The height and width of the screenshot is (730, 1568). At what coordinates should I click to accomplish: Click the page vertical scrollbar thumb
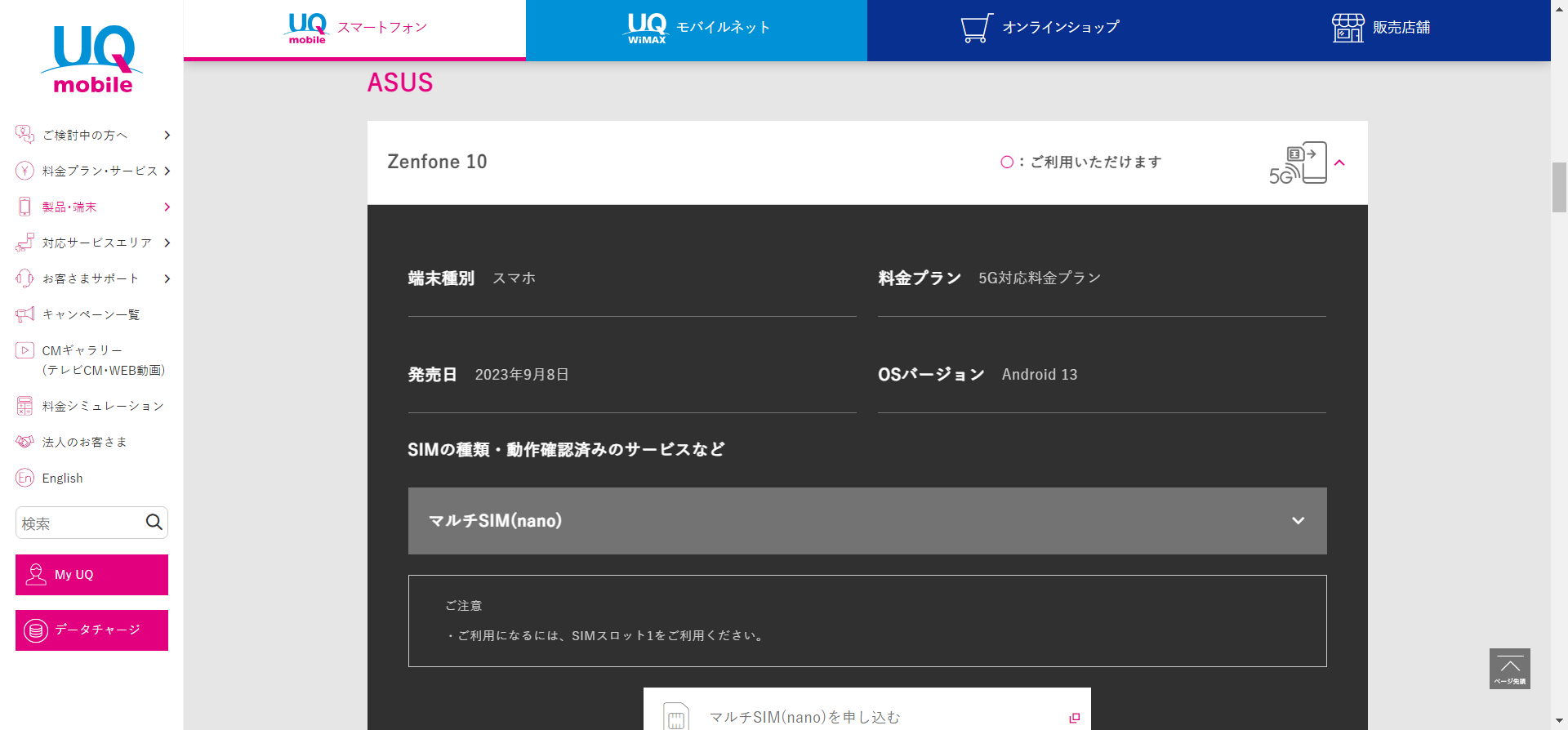point(1559,188)
